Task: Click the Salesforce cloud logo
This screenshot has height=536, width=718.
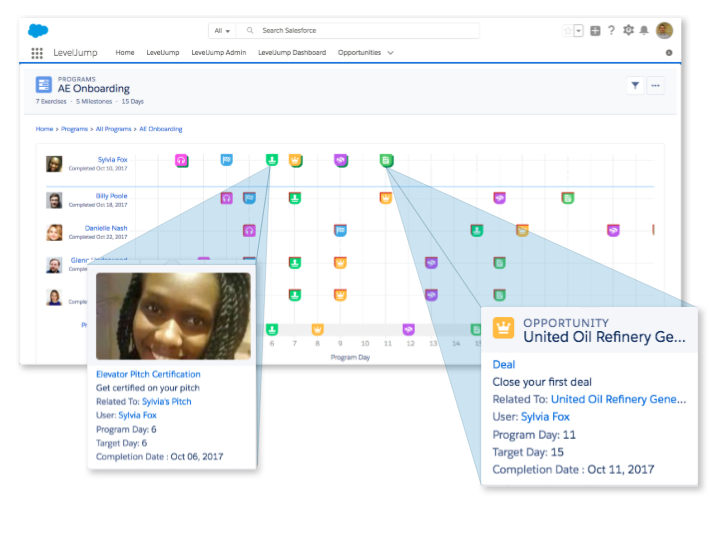Action: click(x=38, y=31)
